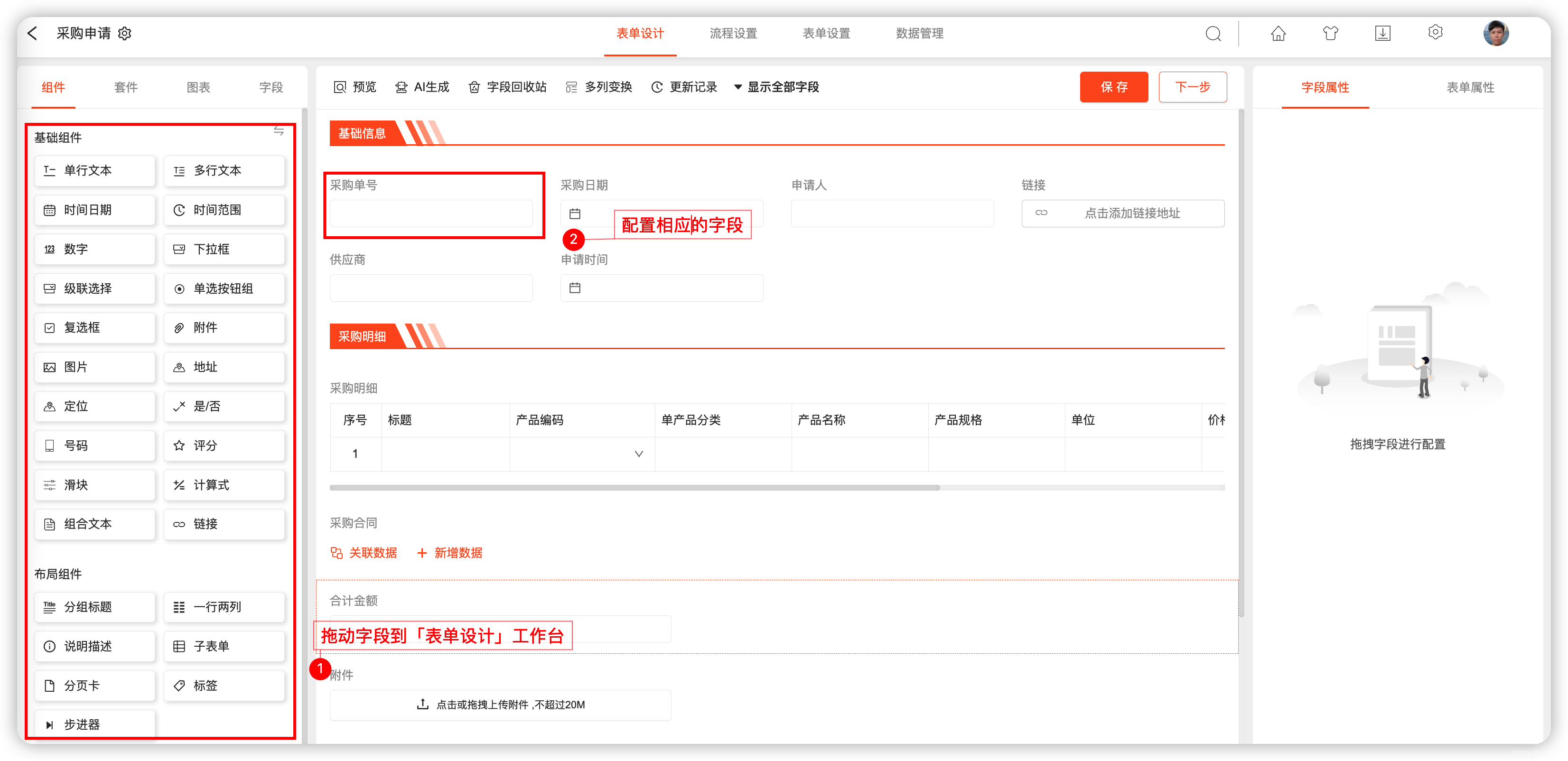This screenshot has width=1568, height=761.
Task: Collapse the 基础组件 panel swap icon
Action: [279, 131]
